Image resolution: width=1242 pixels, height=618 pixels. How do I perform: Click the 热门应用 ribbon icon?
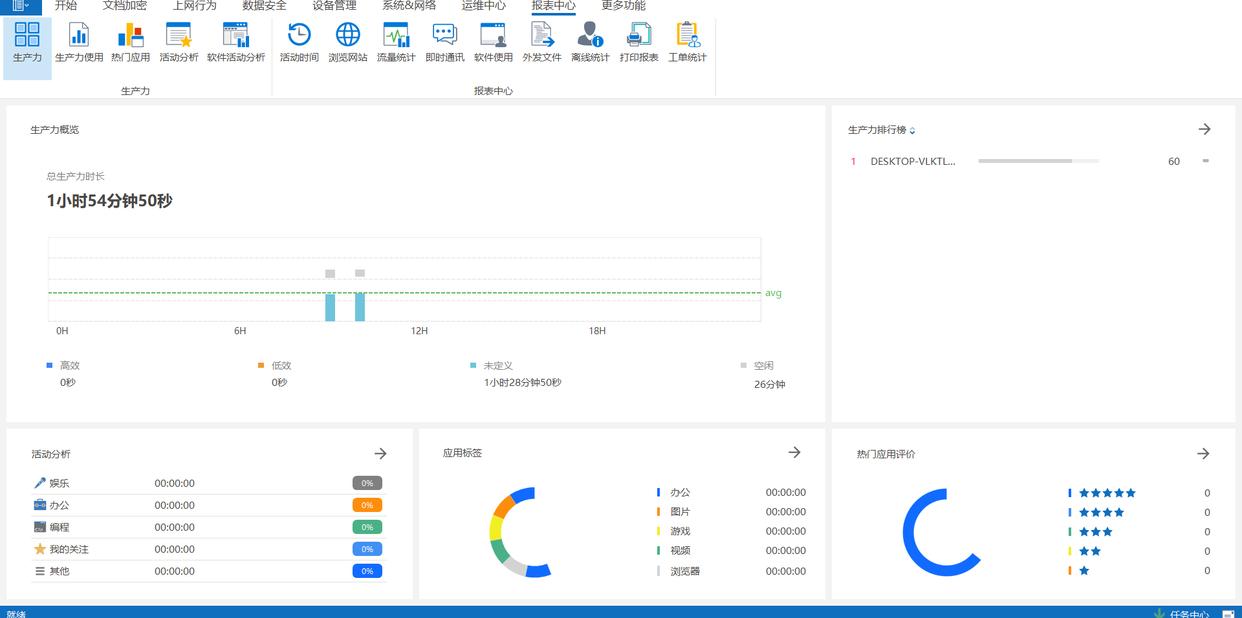(130, 42)
